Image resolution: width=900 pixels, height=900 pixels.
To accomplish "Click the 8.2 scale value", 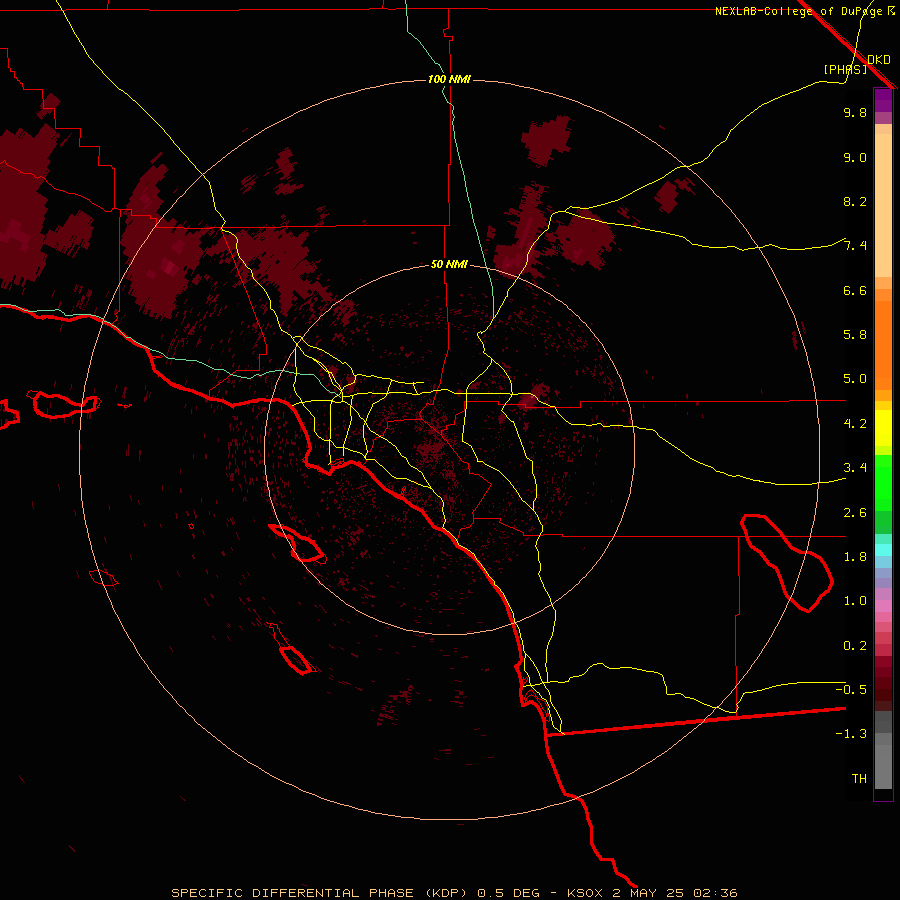I will [x=855, y=201].
